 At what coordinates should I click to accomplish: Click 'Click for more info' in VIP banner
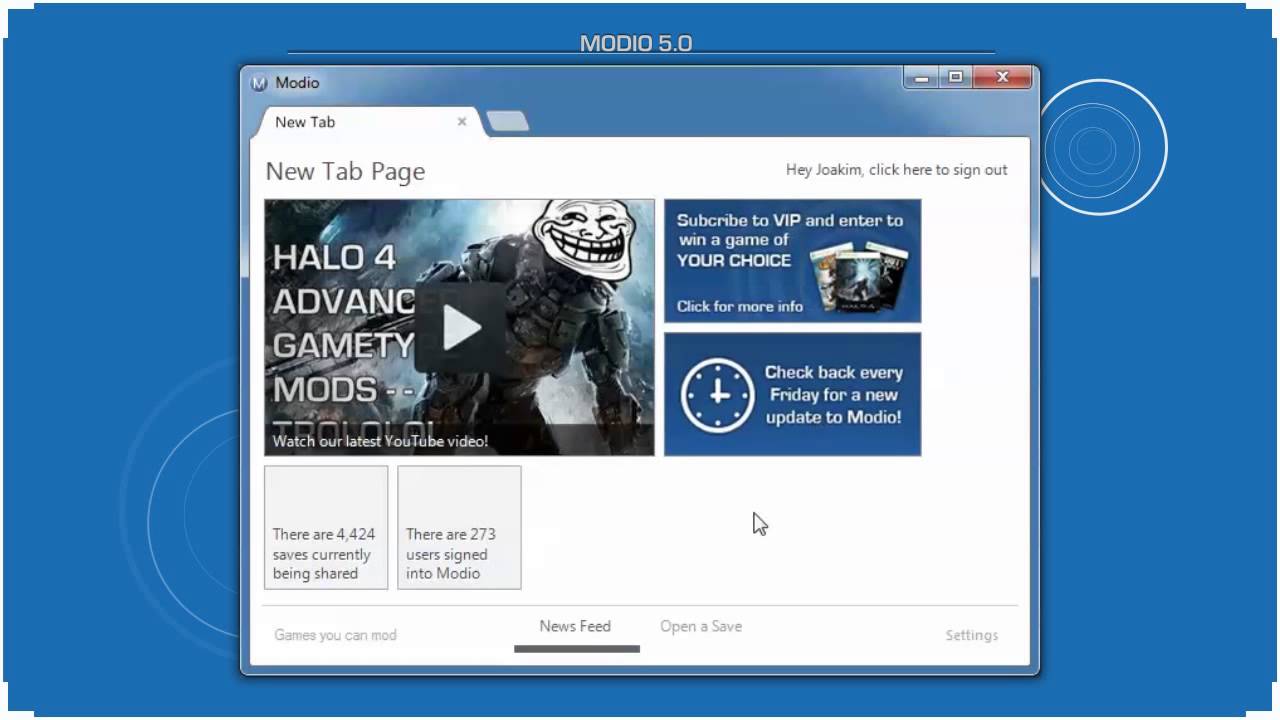pyautogui.click(x=740, y=306)
